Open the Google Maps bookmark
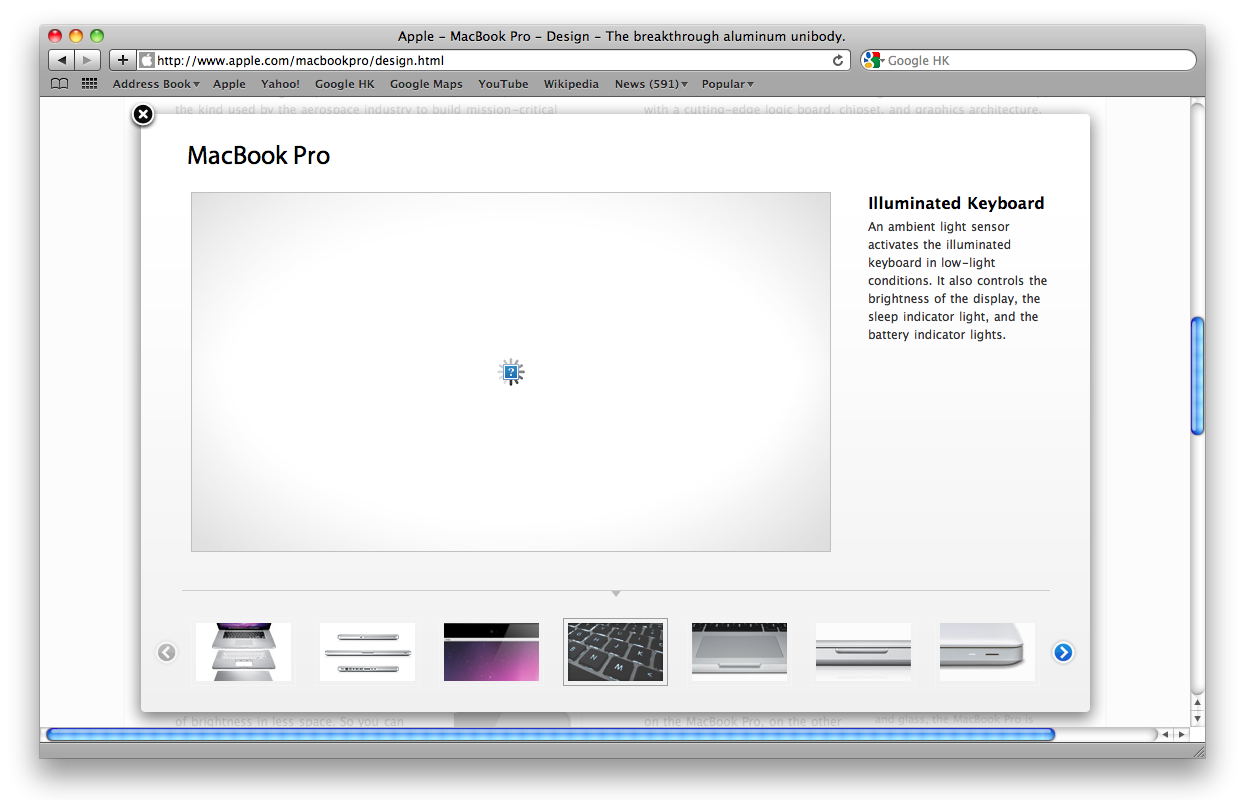This screenshot has height=800, width=1245. (426, 84)
